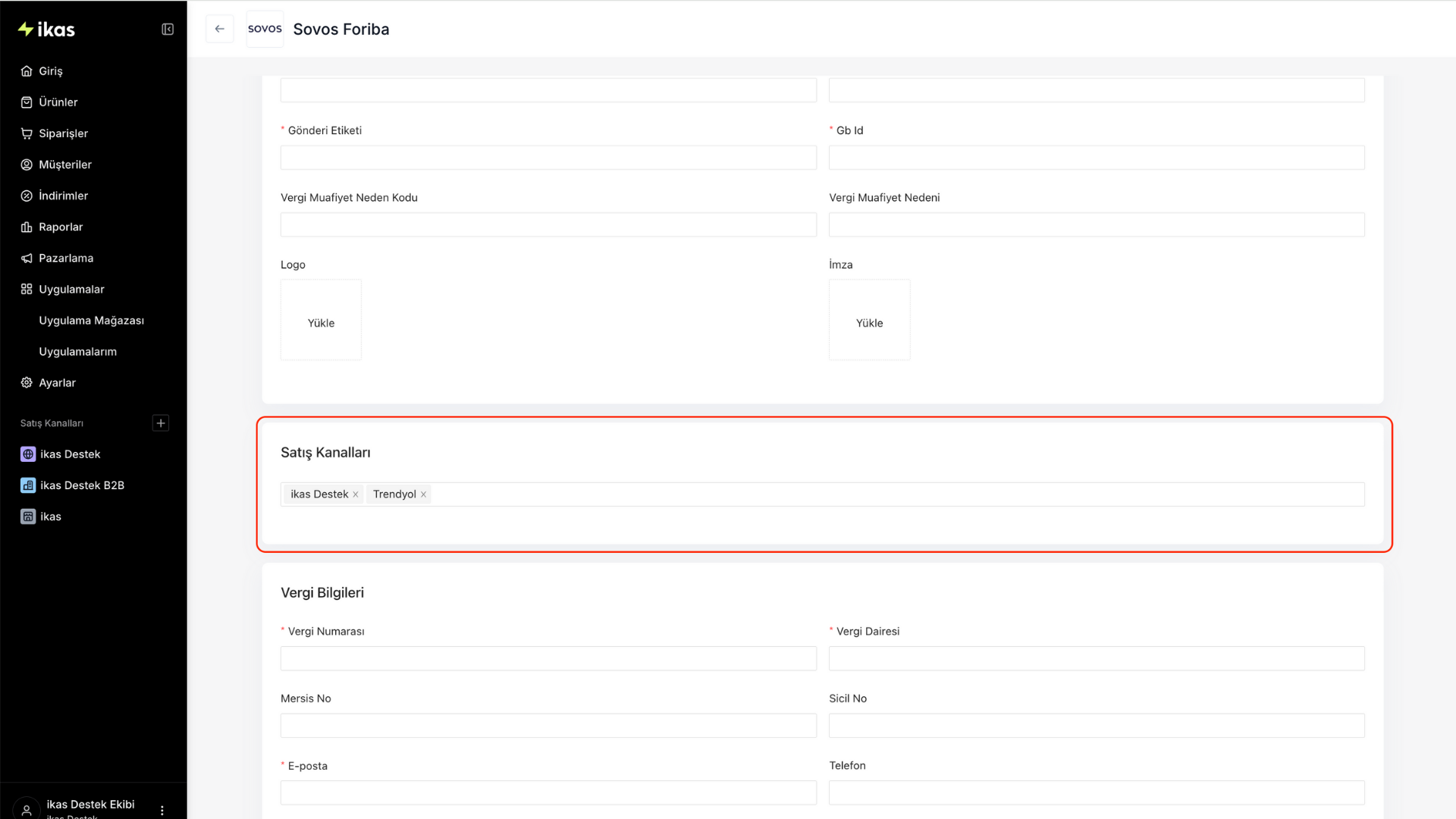The width and height of the screenshot is (1456, 819).
Task: Click the Sovos app logo
Action: pyautogui.click(x=265, y=29)
